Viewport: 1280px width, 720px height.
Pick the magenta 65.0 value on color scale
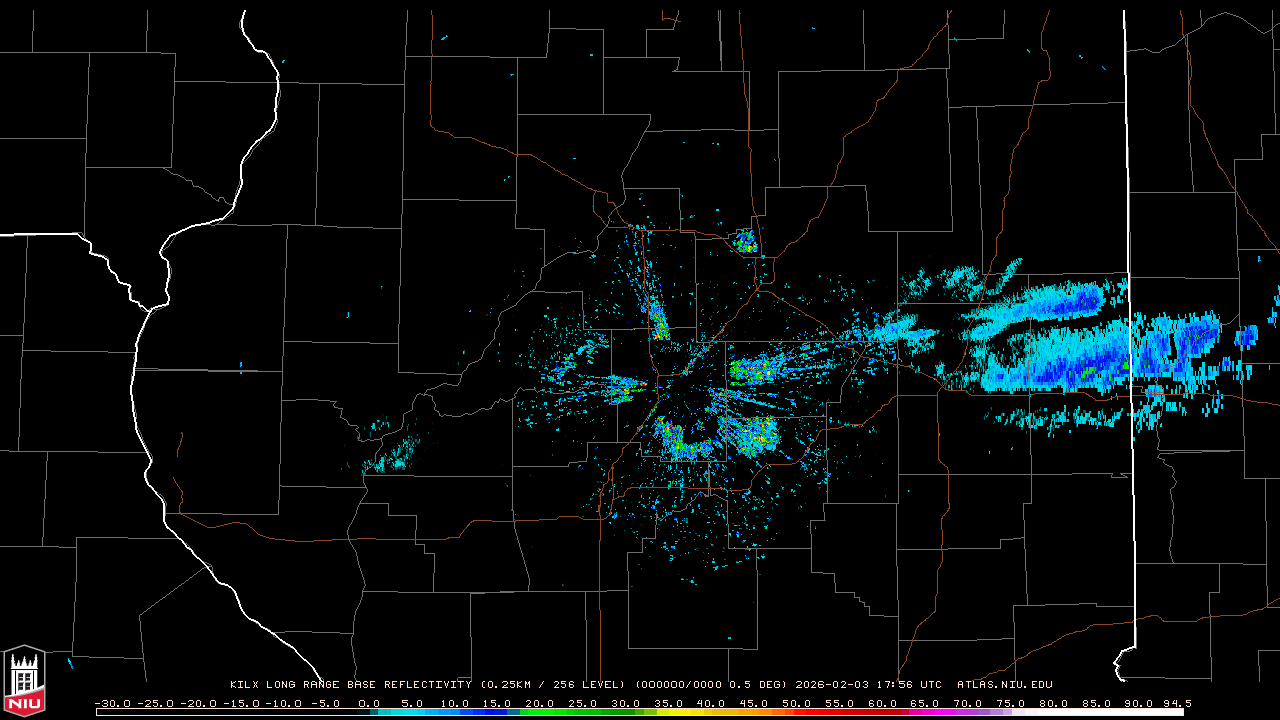pos(925,704)
